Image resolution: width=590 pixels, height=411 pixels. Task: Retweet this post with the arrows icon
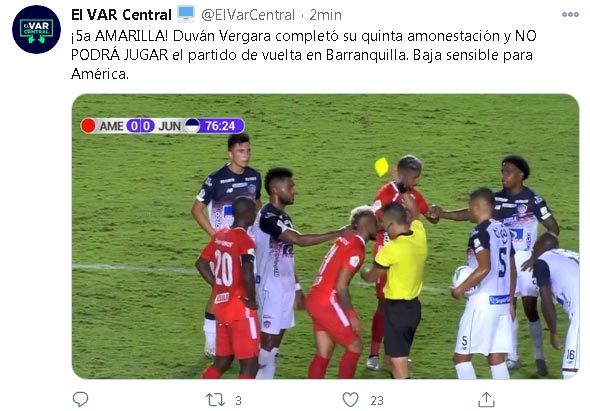click(x=215, y=400)
